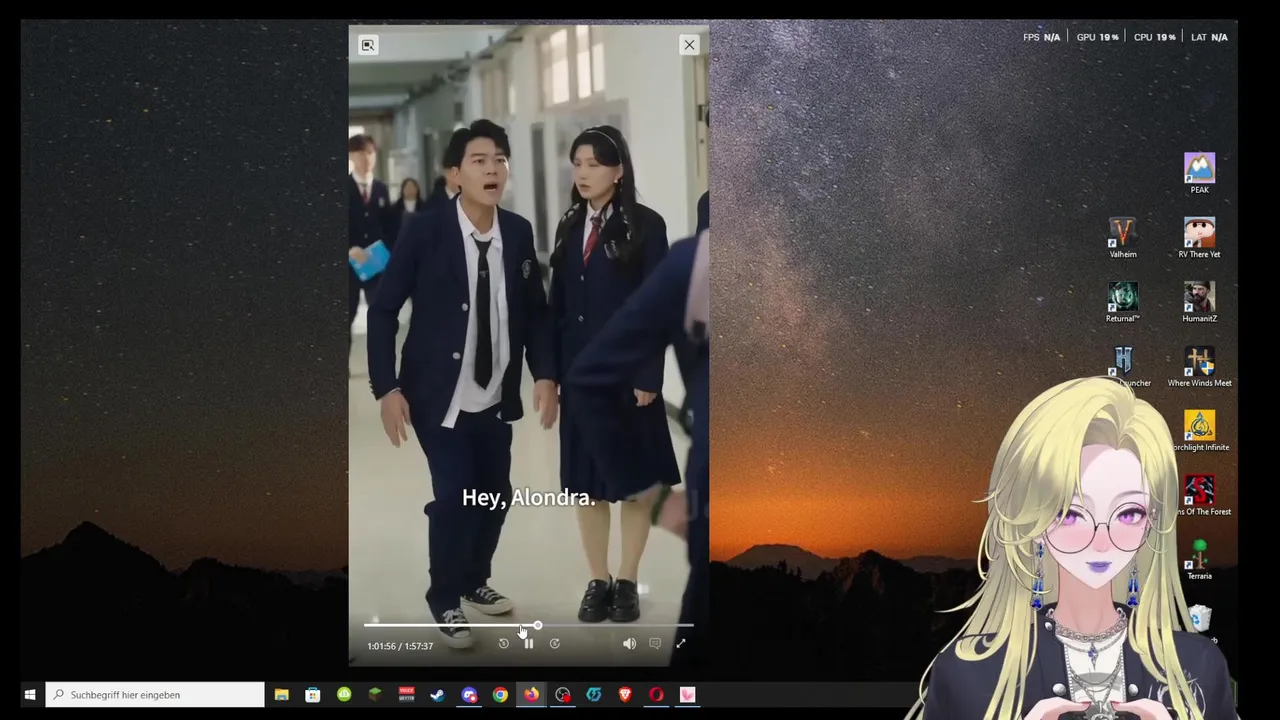Open the Minecraft block icon in taskbar
Viewport: 1280px width, 720px height.
pyautogui.click(x=375, y=695)
